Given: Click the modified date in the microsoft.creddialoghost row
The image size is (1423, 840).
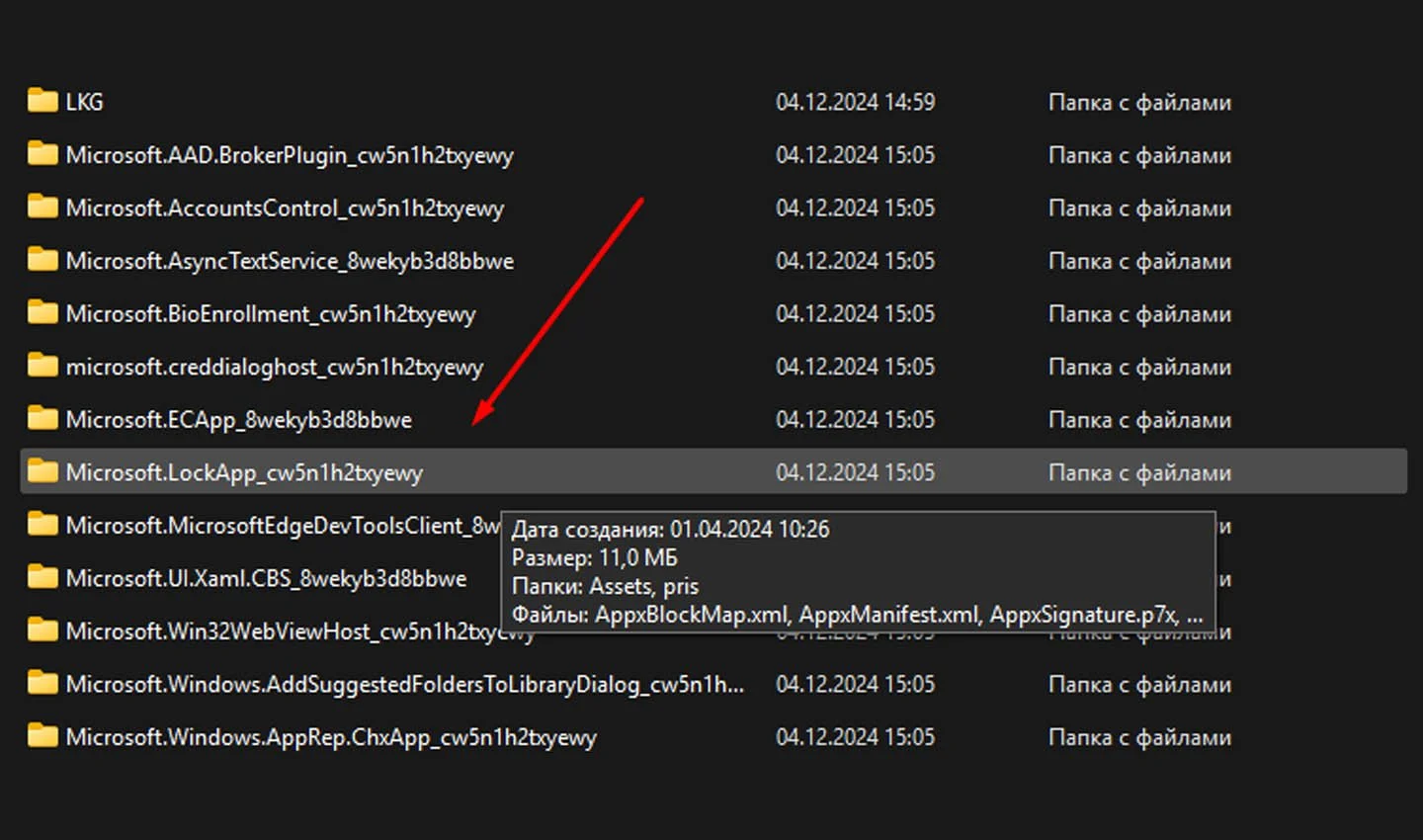Looking at the screenshot, I should (856, 367).
